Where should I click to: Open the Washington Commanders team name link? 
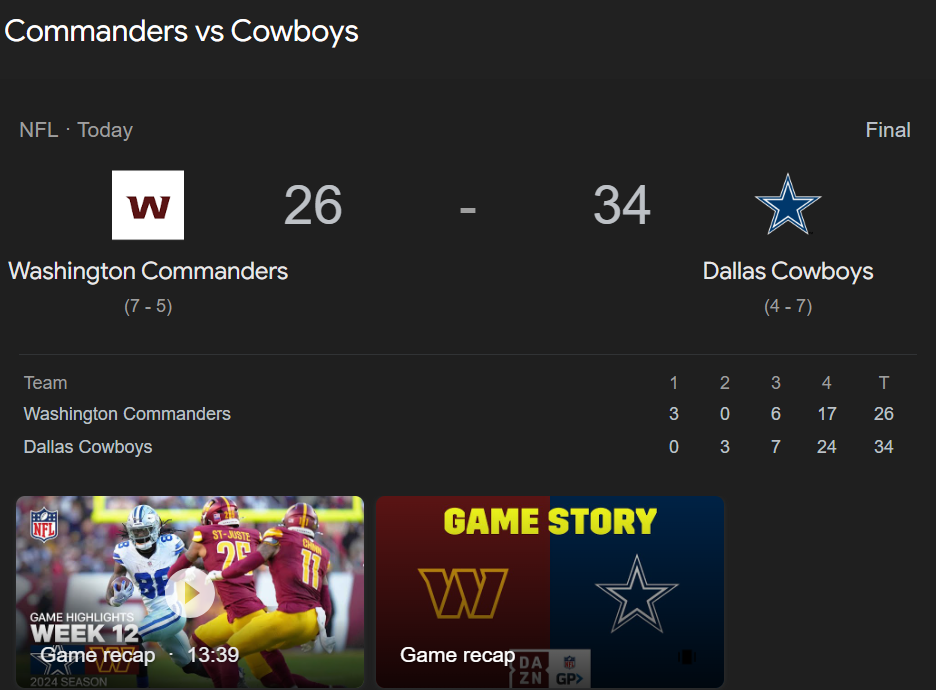(148, 271)
